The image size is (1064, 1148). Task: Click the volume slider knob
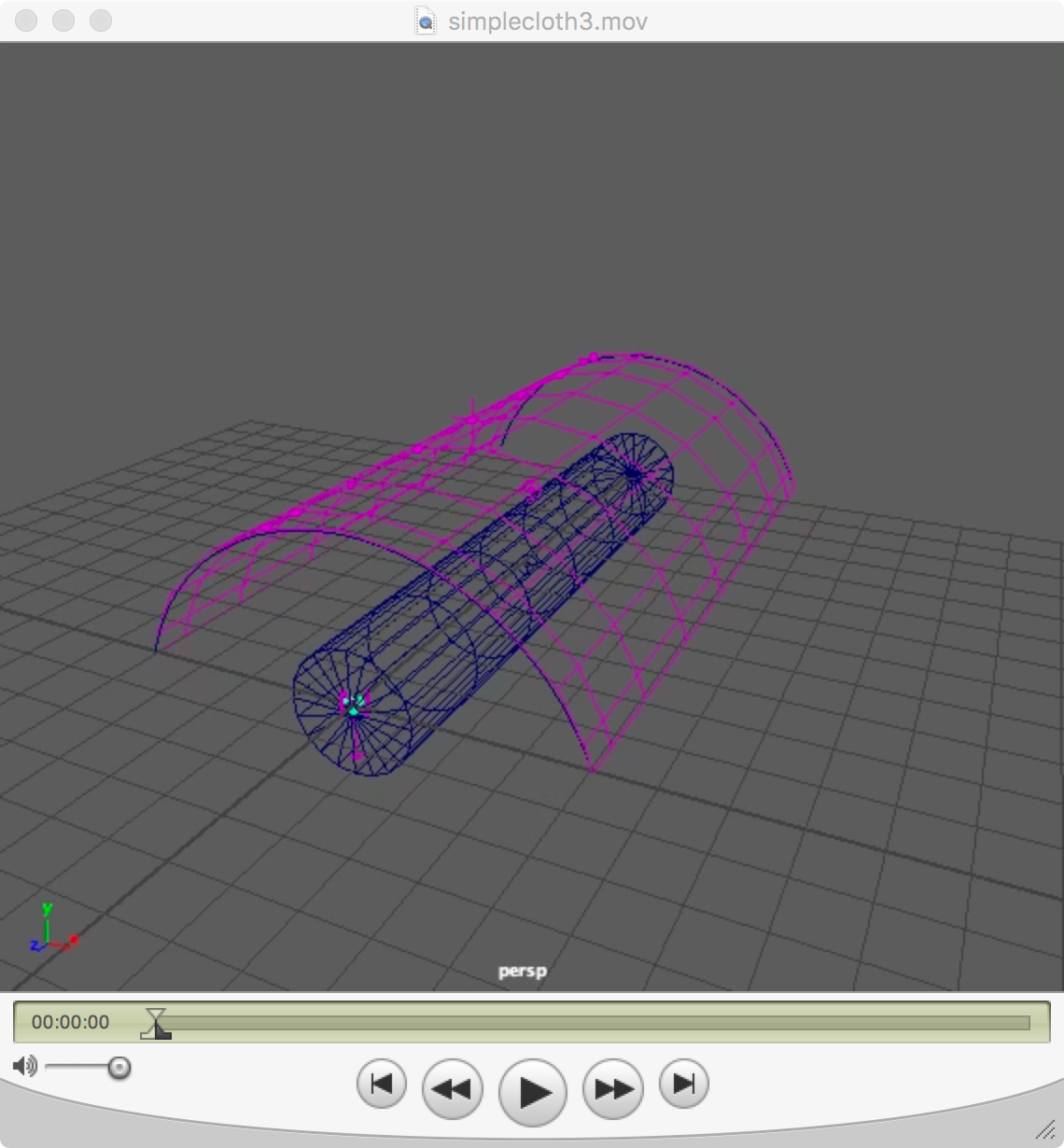coord(119,1067)
